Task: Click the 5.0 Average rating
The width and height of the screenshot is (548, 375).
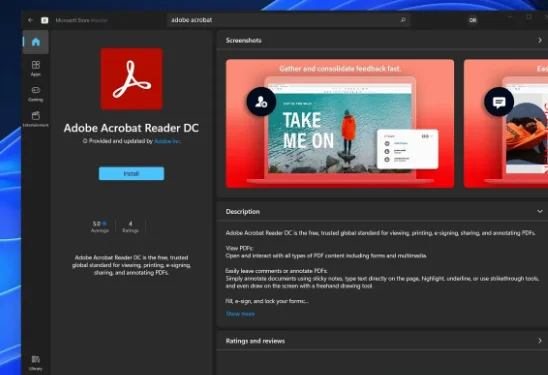Action: 100,226
